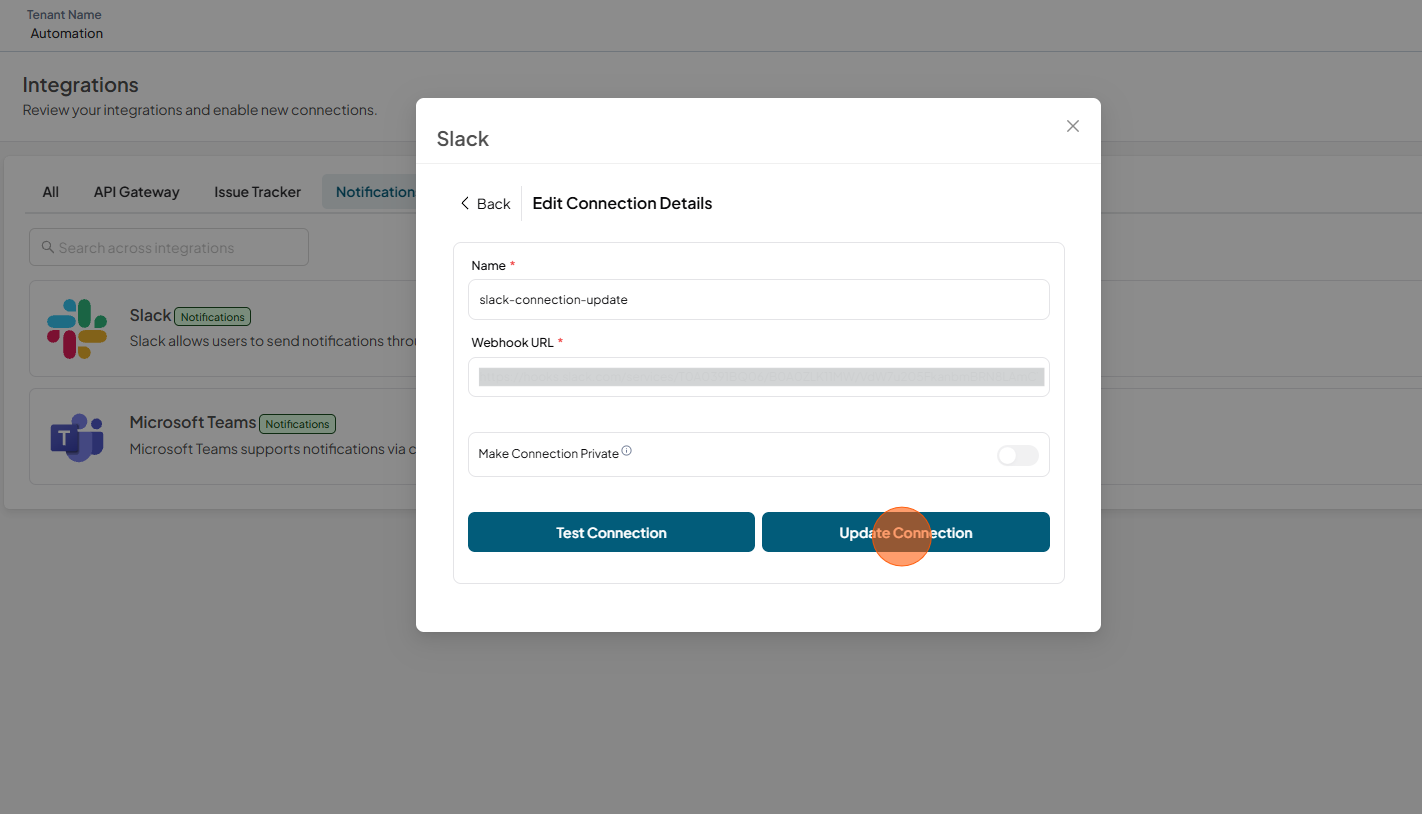Click the Microsoft Teams logo icon
Viewport: 1422px width, 814px height.
click(x=77, y=437)
